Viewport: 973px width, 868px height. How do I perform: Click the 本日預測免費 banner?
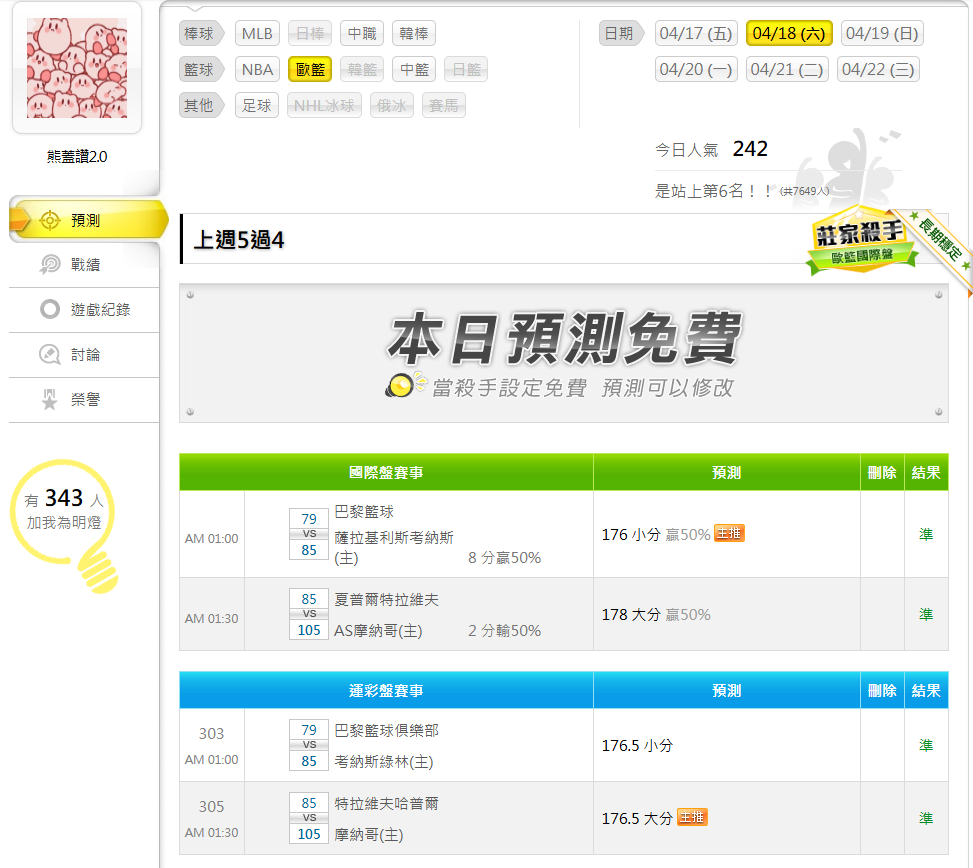pyautogui.click(x=563, y=353)
